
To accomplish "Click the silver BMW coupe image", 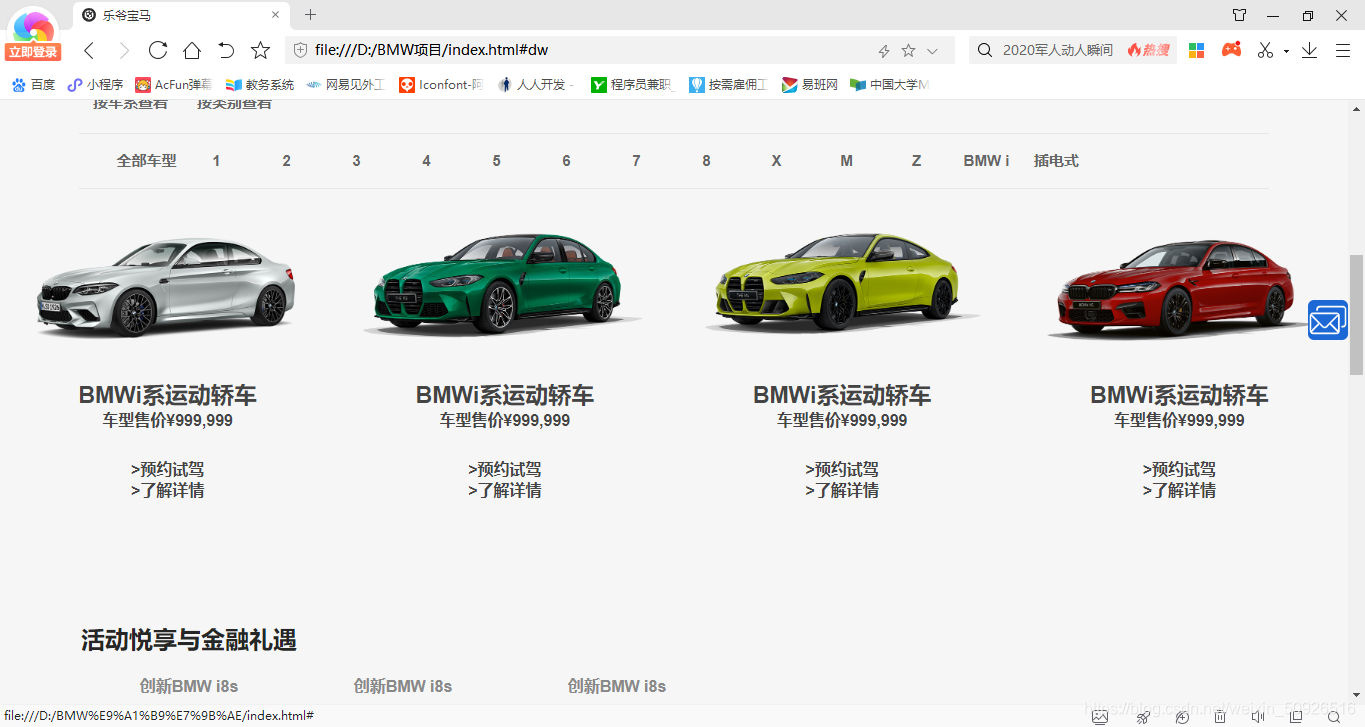I will (166, 286).
